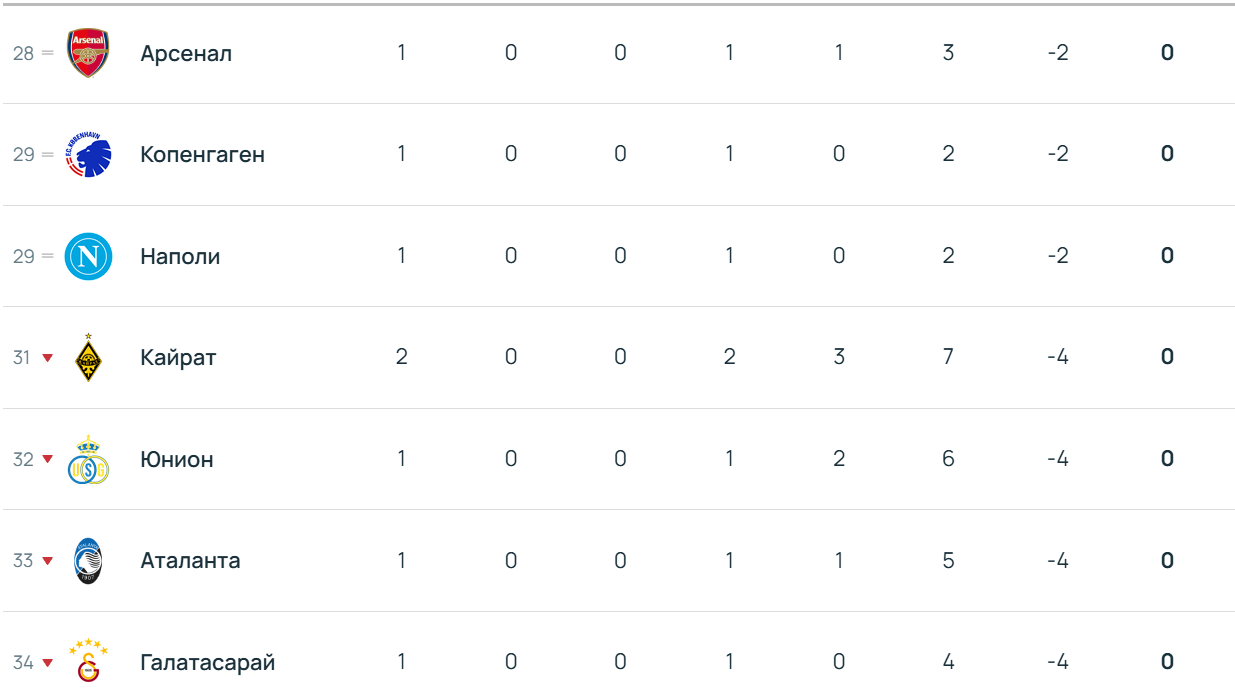Click the Kairat yellow-black crest icon

click(88, 357)
